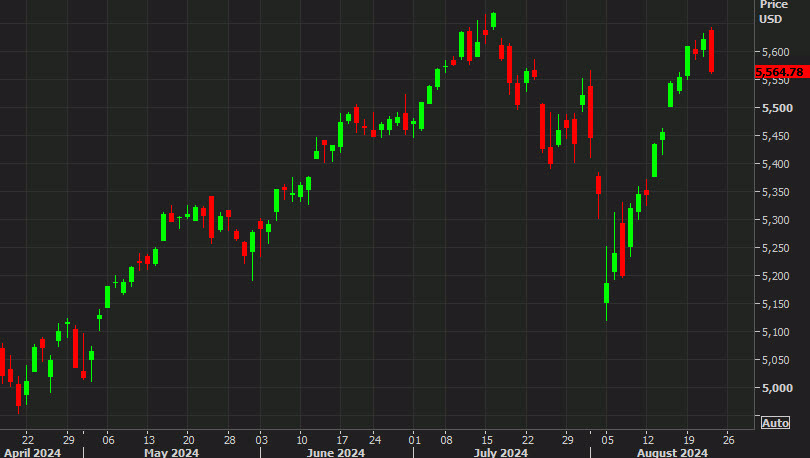Click the date label 29 in April
Image resolution: width=810 pixels, height=458 pixels.
pyautogui.click(x=69, y=440)
